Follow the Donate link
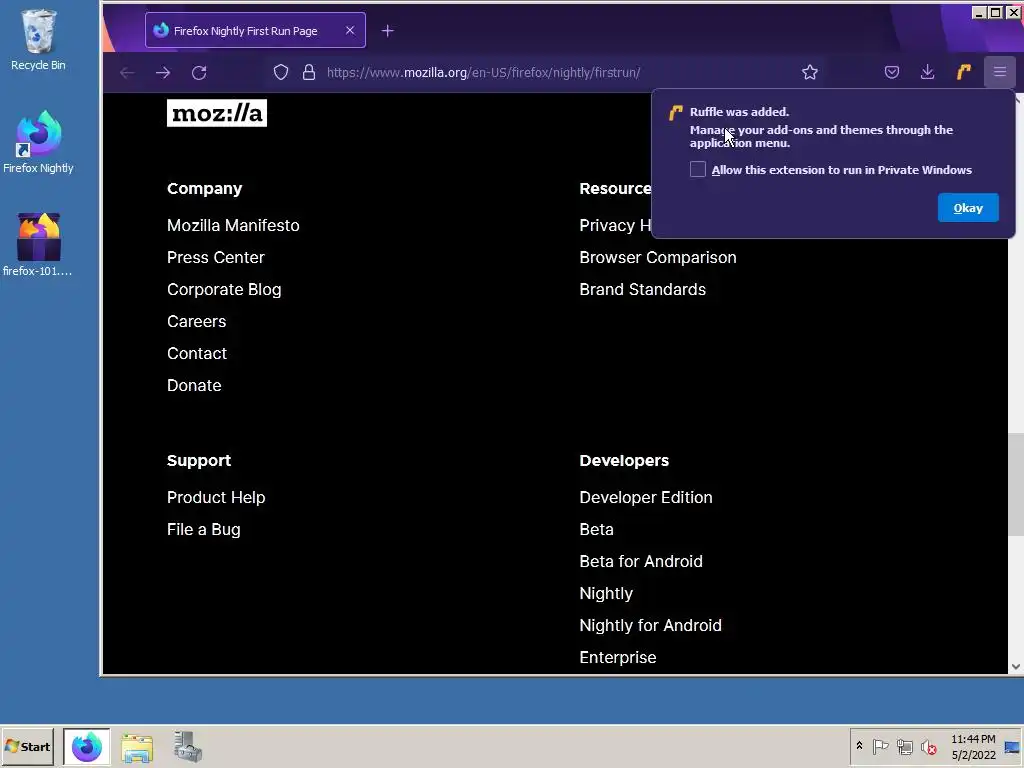 pos(194,385)
